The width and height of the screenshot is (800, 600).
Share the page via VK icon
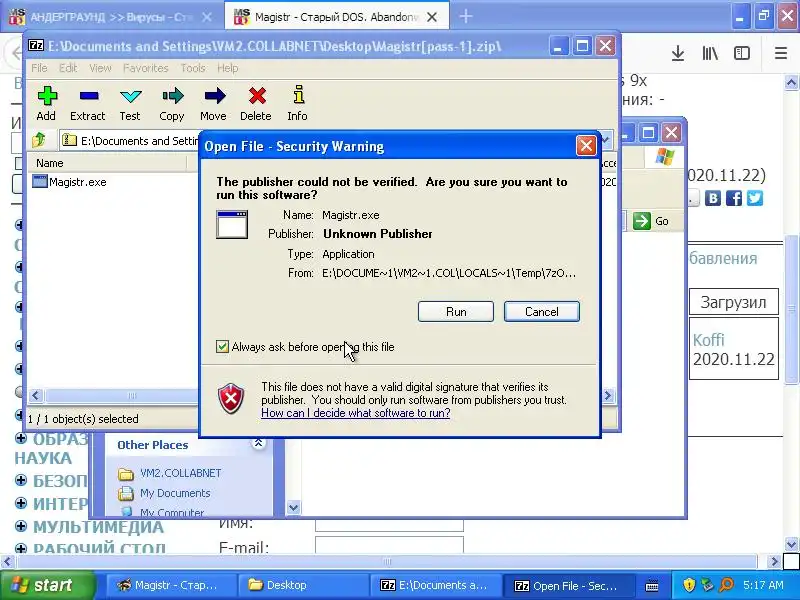click(x=713, y=198)
